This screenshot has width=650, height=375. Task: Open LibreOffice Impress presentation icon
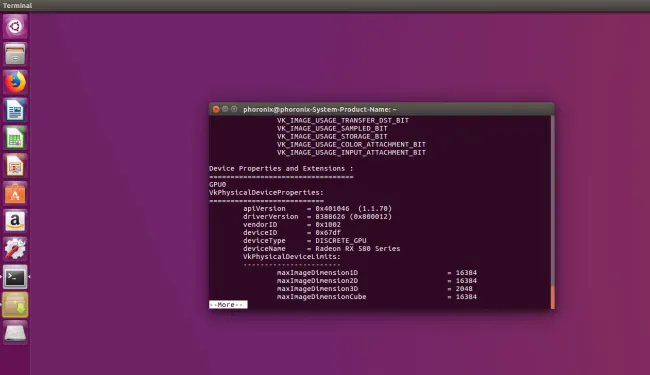15,166
